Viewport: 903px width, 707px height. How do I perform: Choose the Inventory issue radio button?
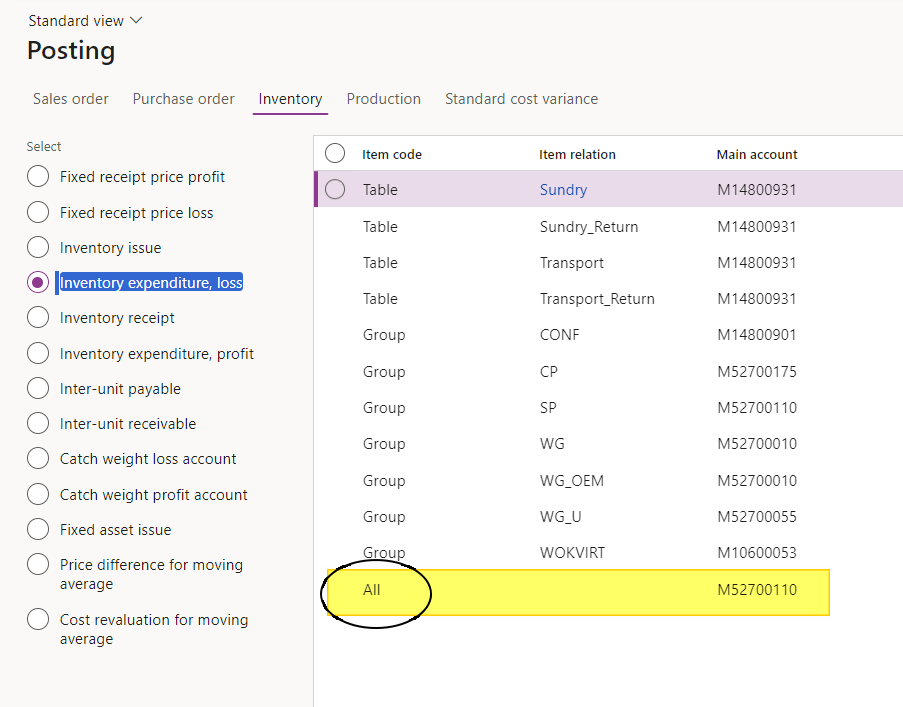(x=38, y=248)
